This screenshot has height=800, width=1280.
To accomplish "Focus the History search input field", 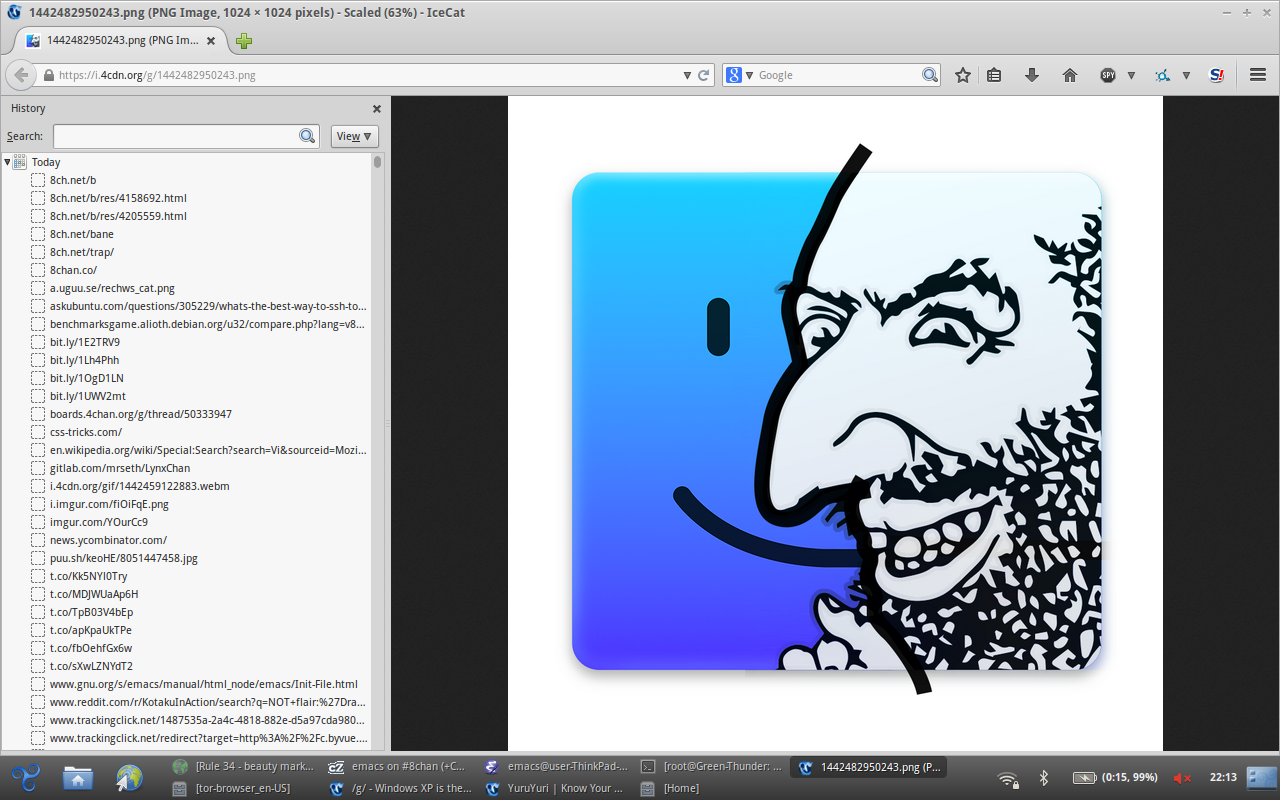I will (176, 136).
